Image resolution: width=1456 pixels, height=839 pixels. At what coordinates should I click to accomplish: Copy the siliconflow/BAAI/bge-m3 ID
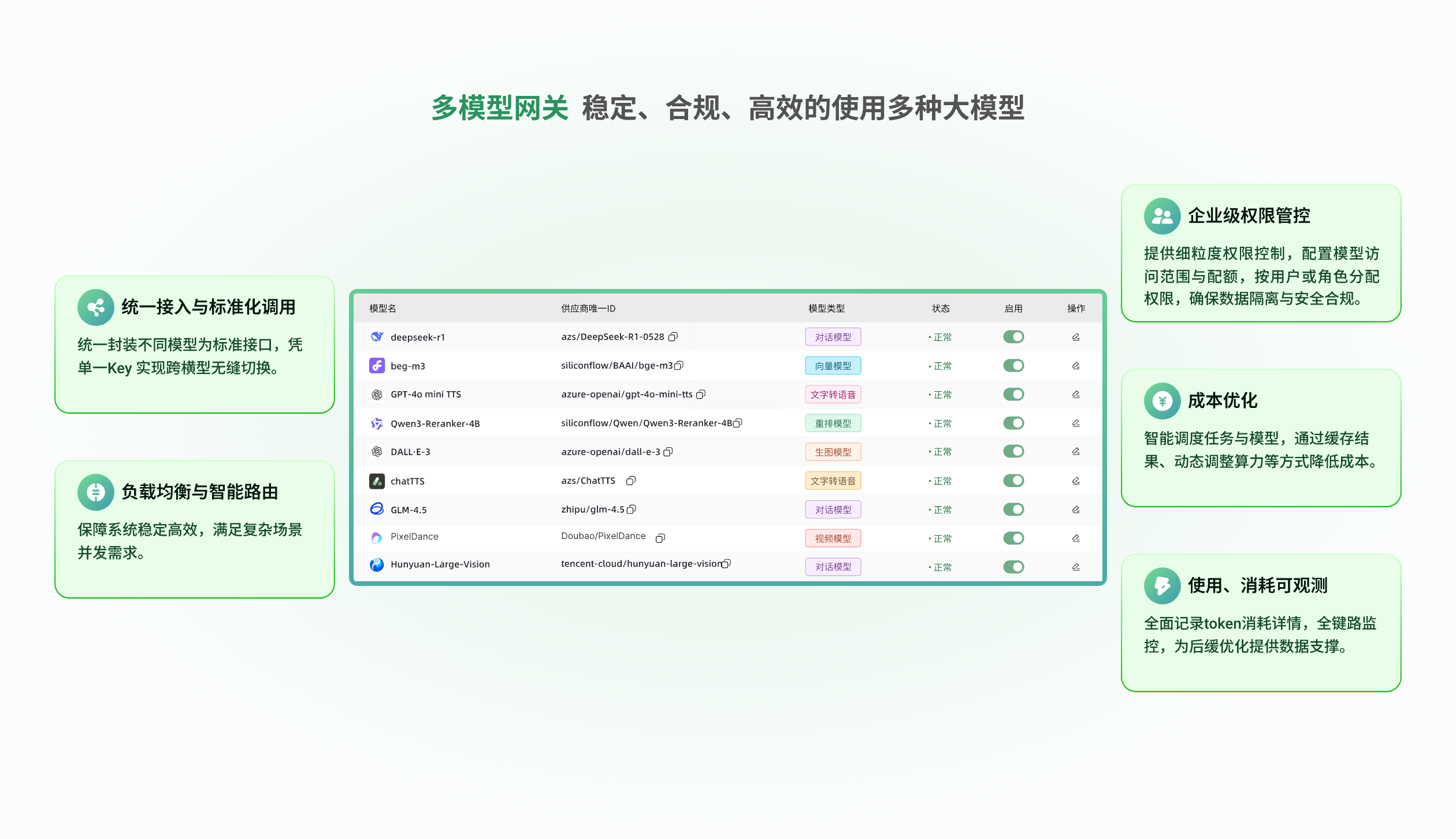click(679, 365)
